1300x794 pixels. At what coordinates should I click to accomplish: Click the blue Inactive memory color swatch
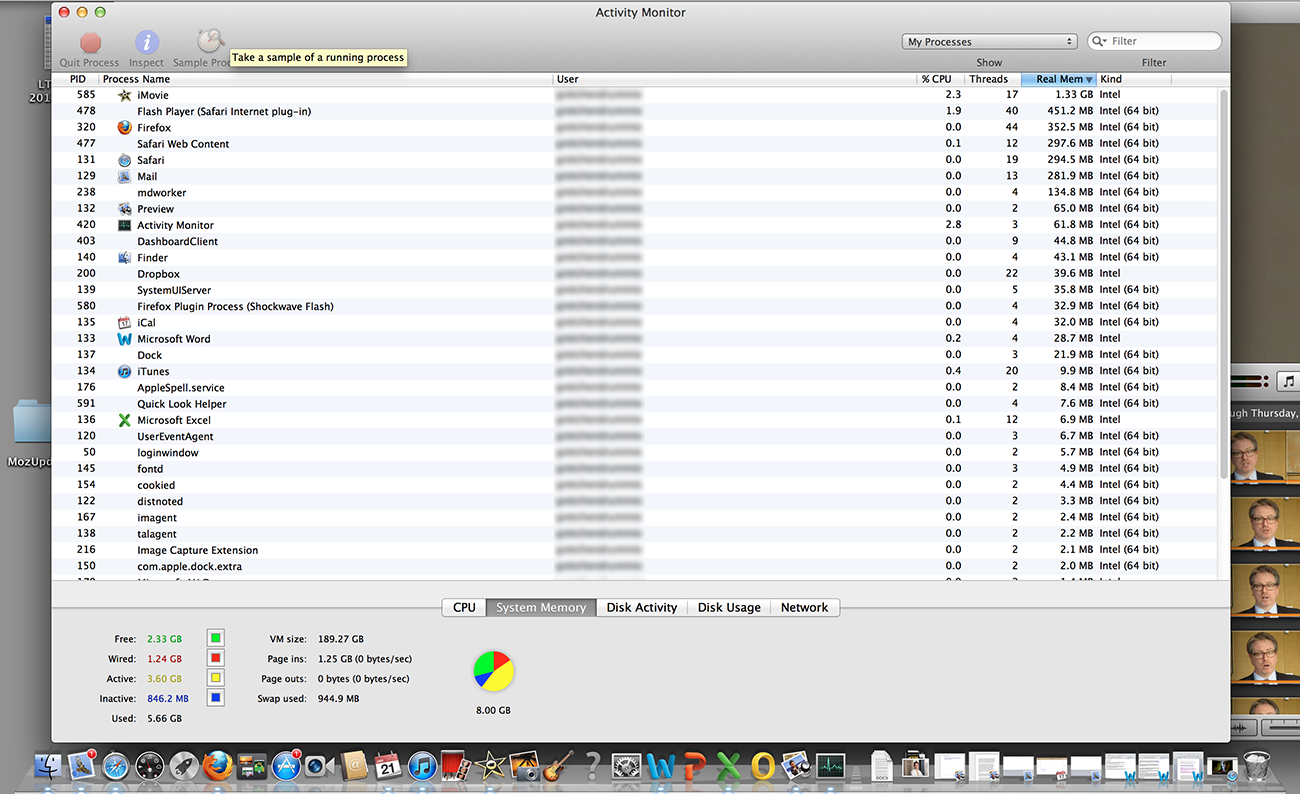pyautogui.click(x=216, y=698)
